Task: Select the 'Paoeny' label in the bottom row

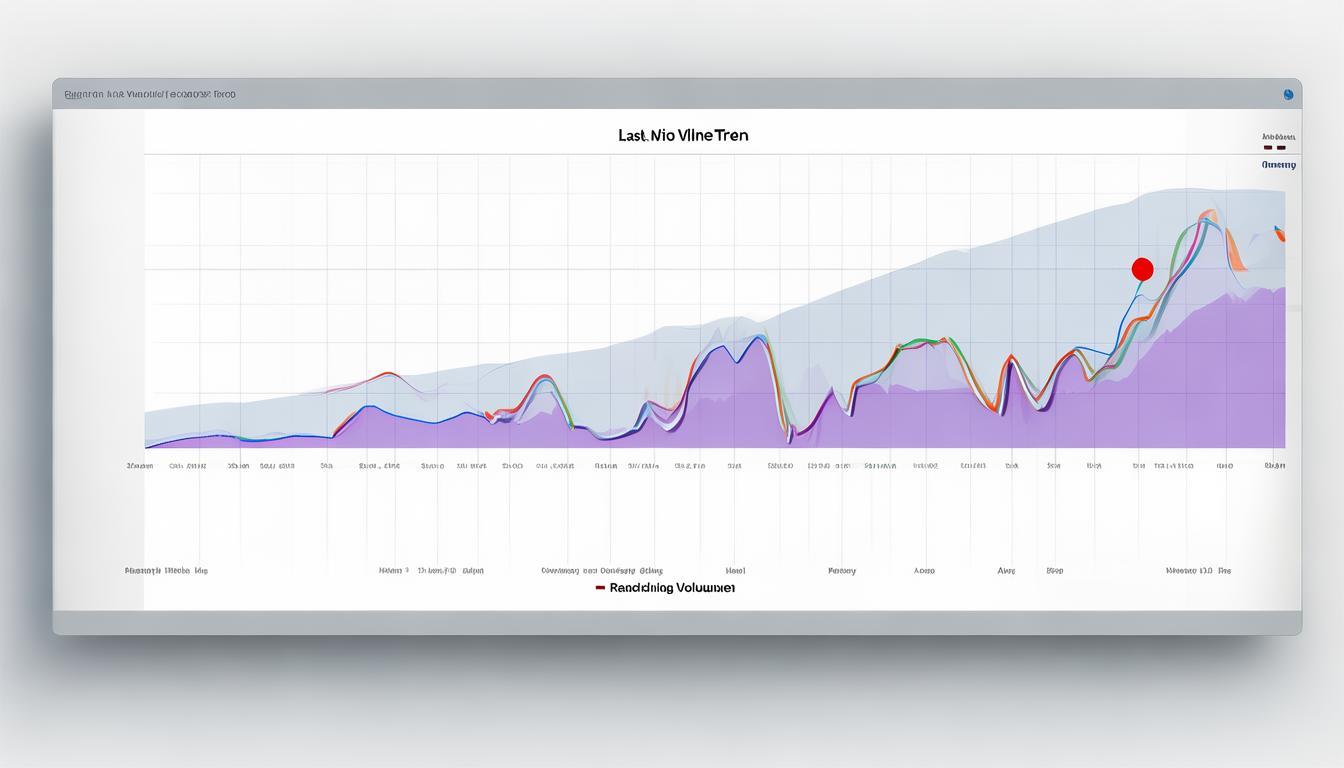Action: [841, 571]
